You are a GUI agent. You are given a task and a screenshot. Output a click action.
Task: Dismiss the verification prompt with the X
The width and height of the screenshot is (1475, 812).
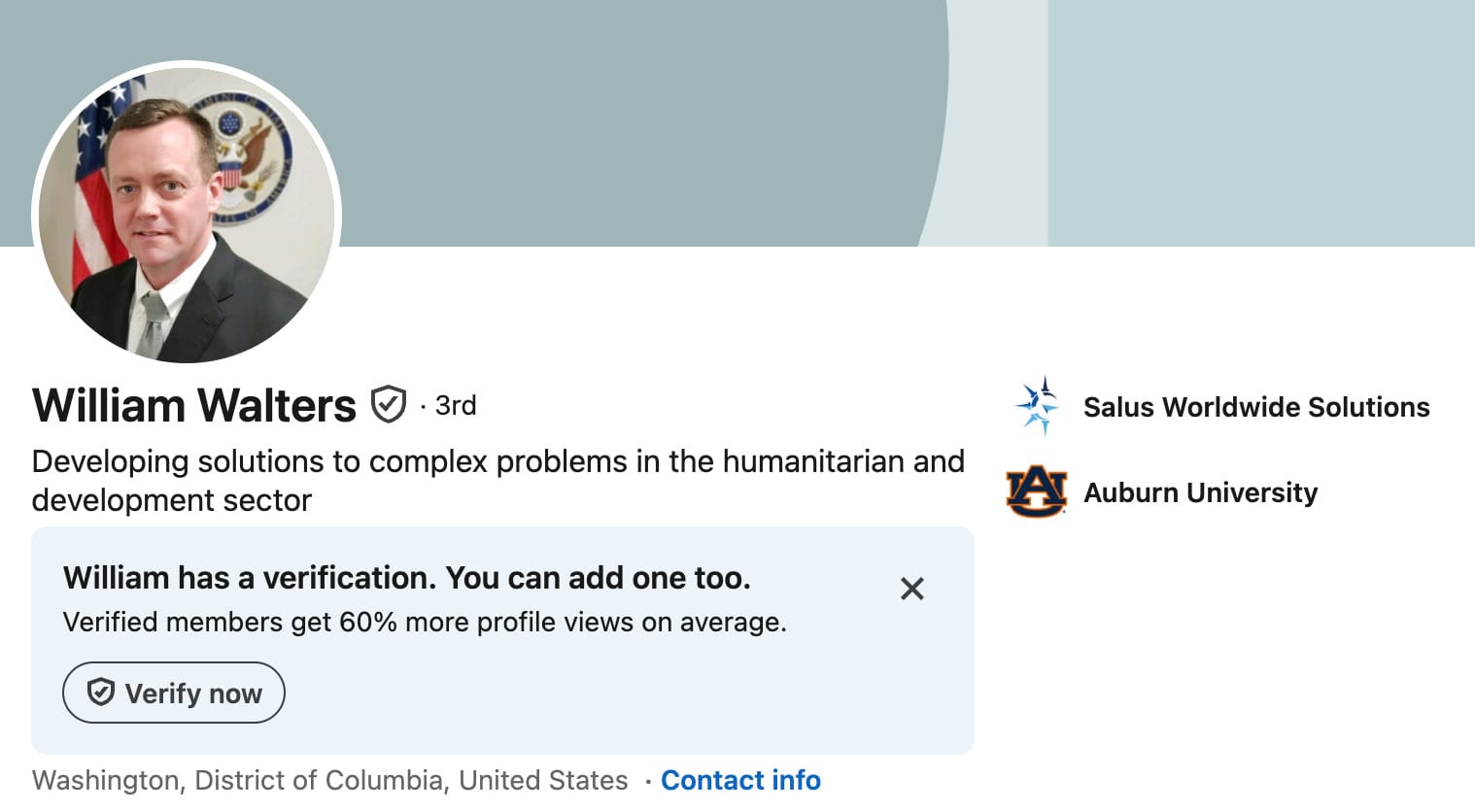[x=911, y=589]
